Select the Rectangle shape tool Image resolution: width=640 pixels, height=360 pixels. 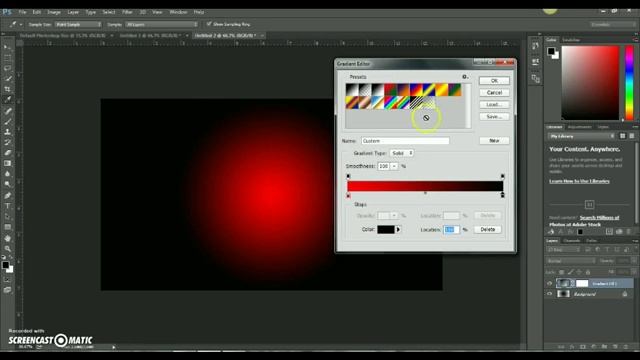7,227
